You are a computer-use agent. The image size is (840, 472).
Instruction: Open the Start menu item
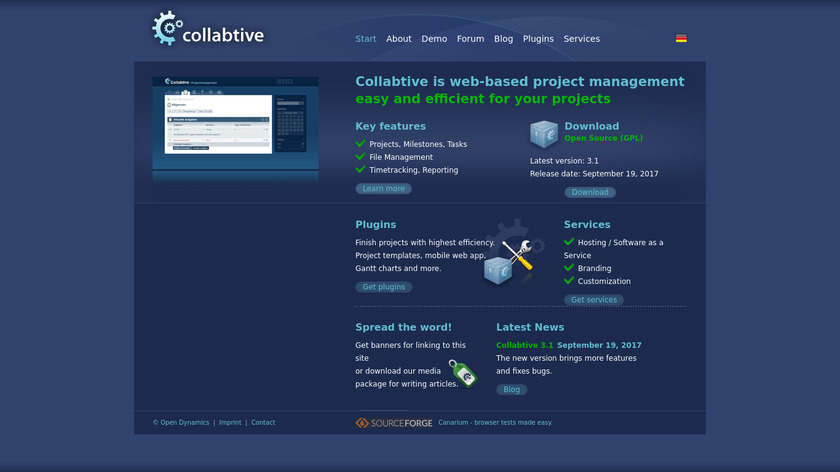tap(366, 39)
